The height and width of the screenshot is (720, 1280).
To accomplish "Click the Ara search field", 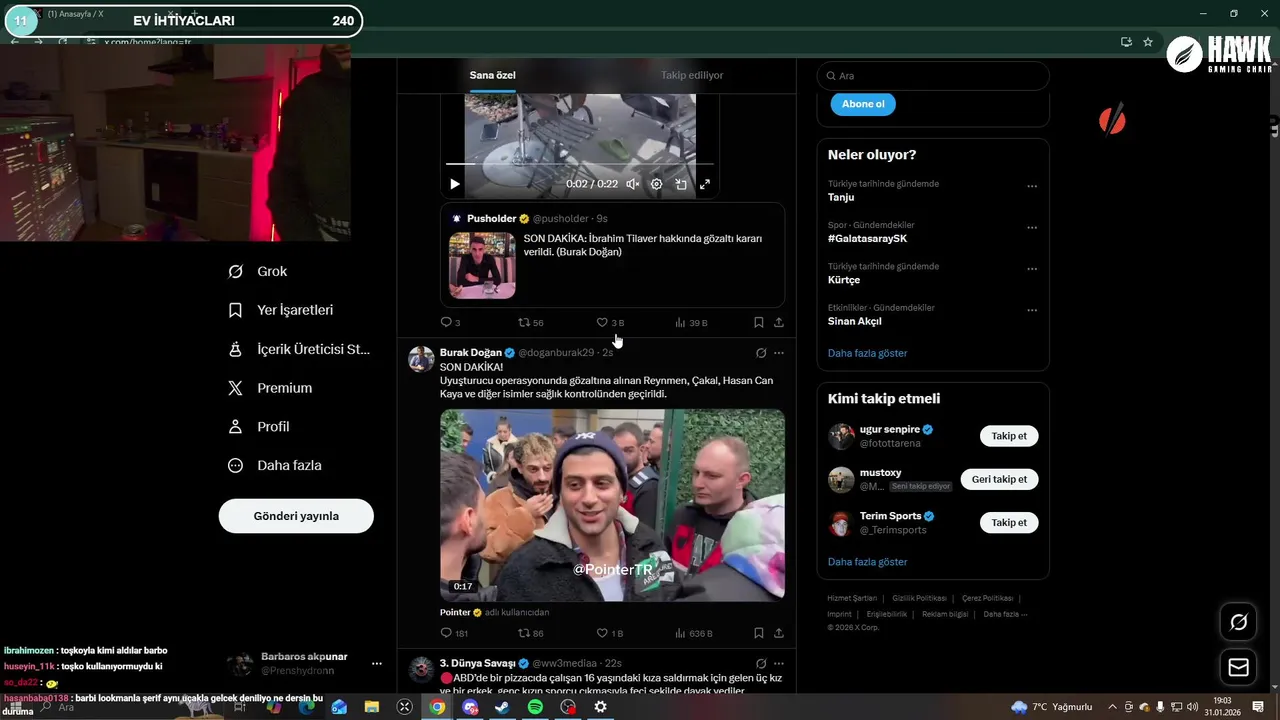I will pyautogui.click(x=933, y=76).
